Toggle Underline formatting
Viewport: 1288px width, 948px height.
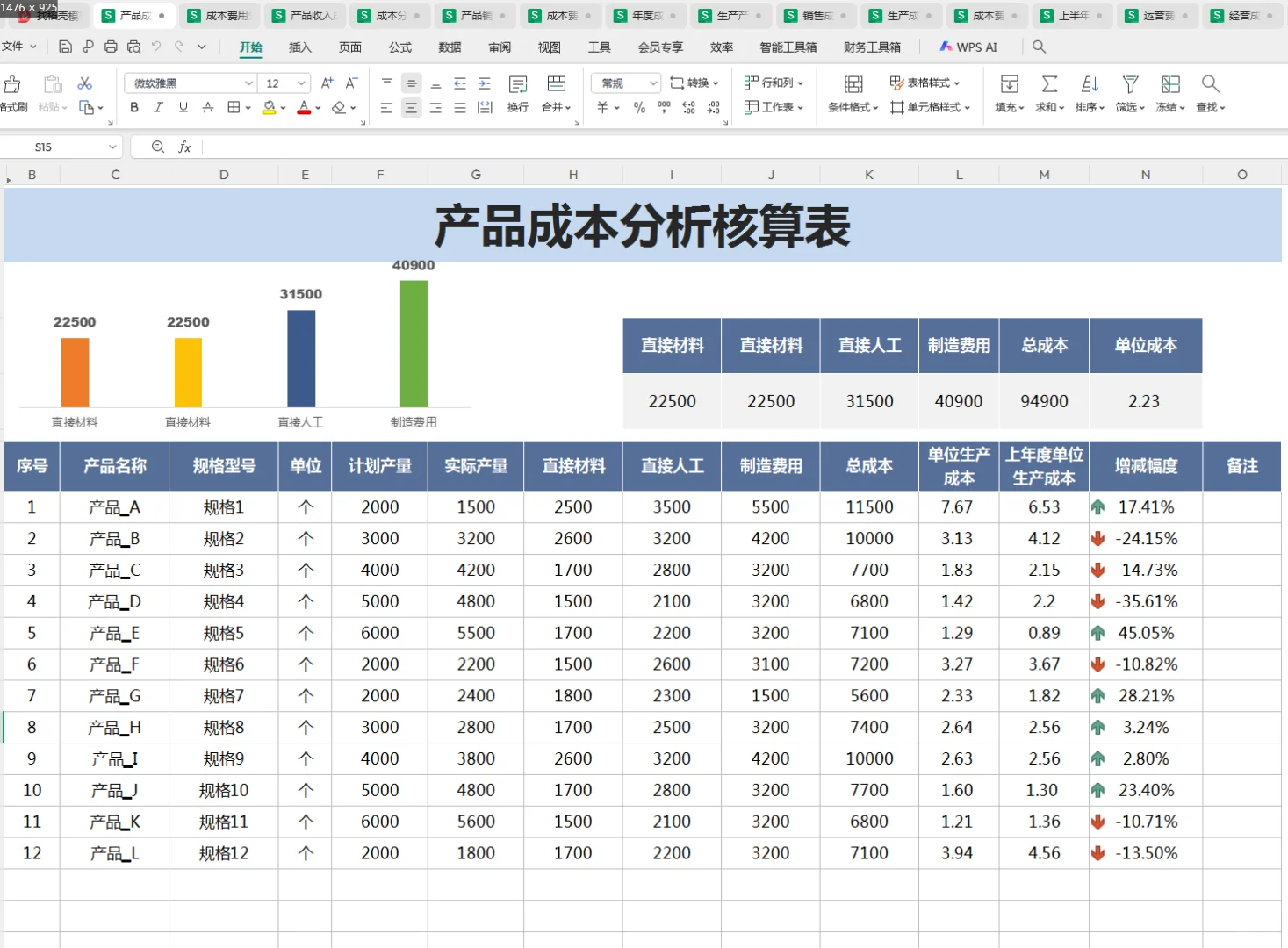click(183, 107)
